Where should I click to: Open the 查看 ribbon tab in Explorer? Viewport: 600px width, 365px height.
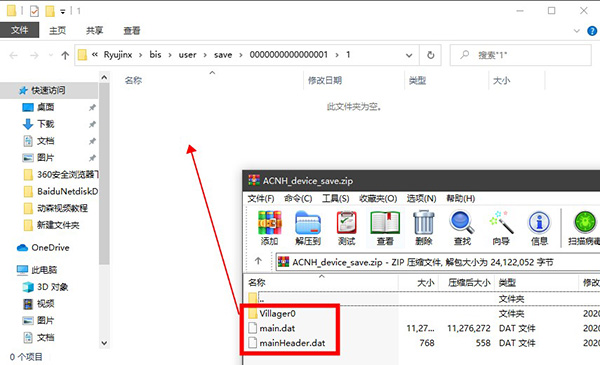[x=132, y=31]
